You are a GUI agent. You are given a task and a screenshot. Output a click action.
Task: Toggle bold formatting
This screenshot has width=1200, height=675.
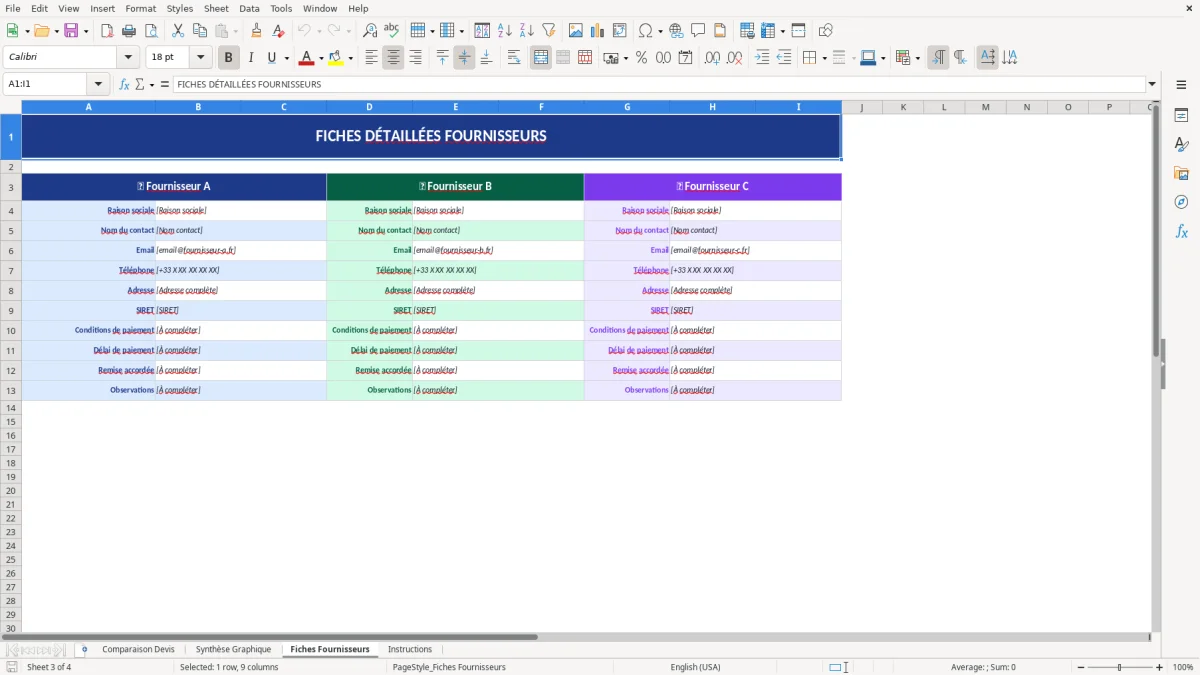[228, 57]
